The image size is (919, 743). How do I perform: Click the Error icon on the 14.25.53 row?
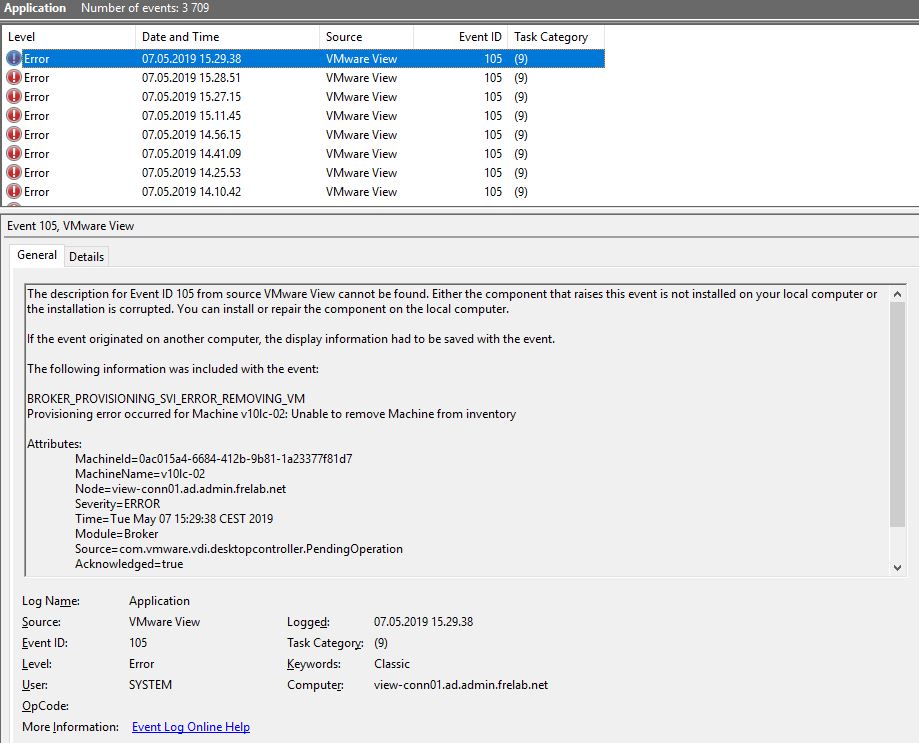(13, 172)
